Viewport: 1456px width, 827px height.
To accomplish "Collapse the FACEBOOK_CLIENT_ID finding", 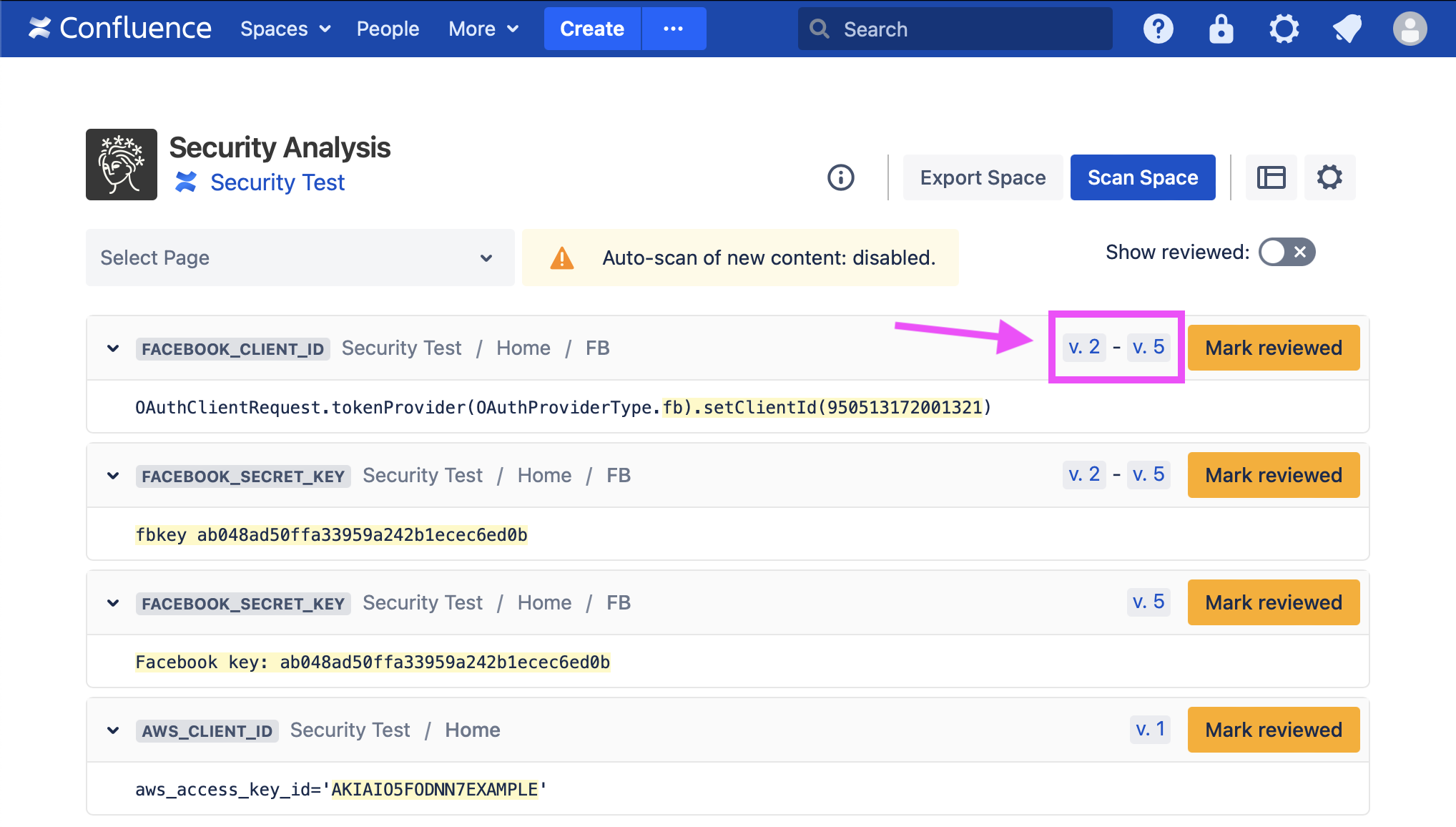I will coord(113,348).
